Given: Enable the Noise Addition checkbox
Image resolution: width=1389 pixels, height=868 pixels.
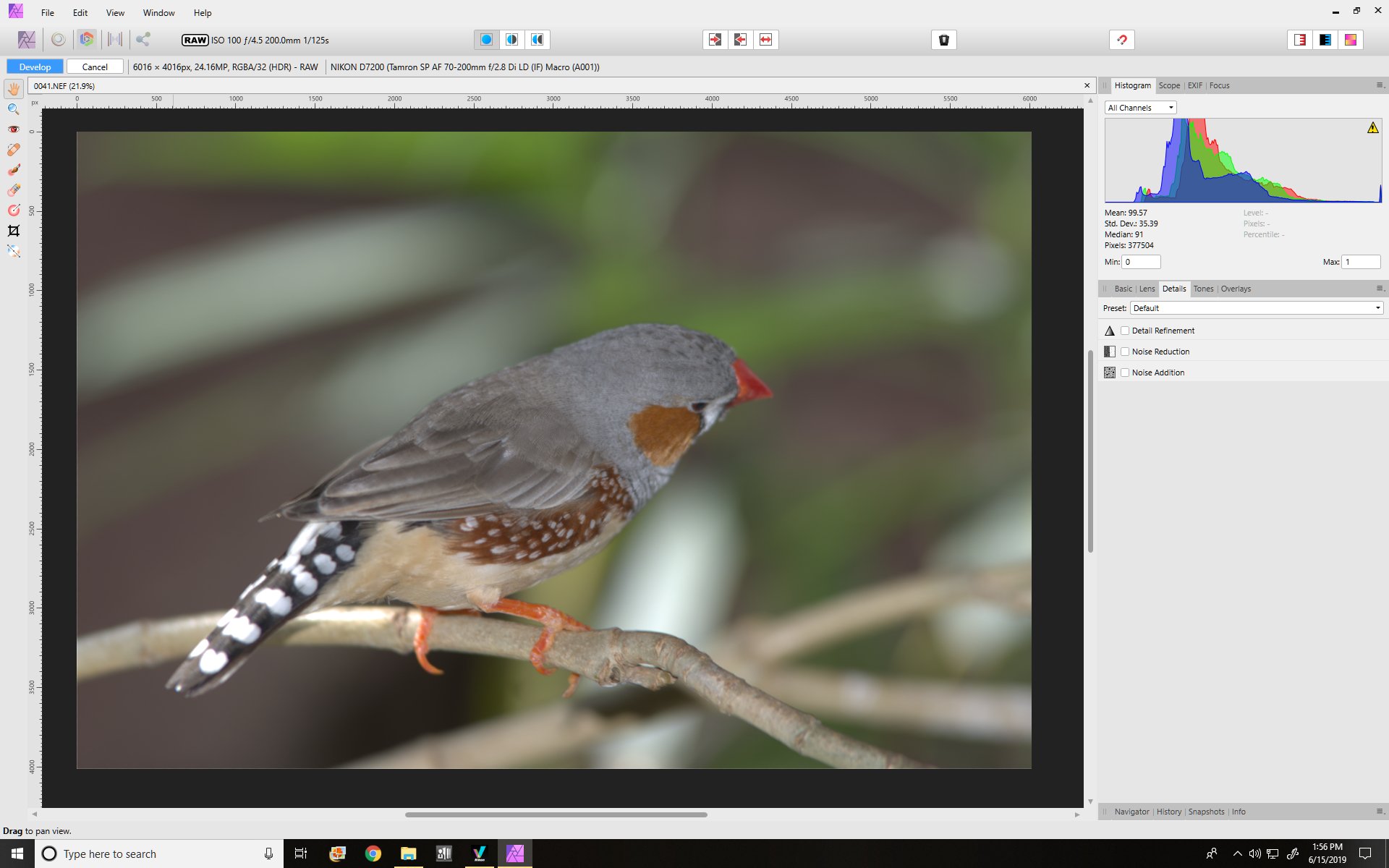Looking at the screenshot, I should click(x=1125, y=373).
